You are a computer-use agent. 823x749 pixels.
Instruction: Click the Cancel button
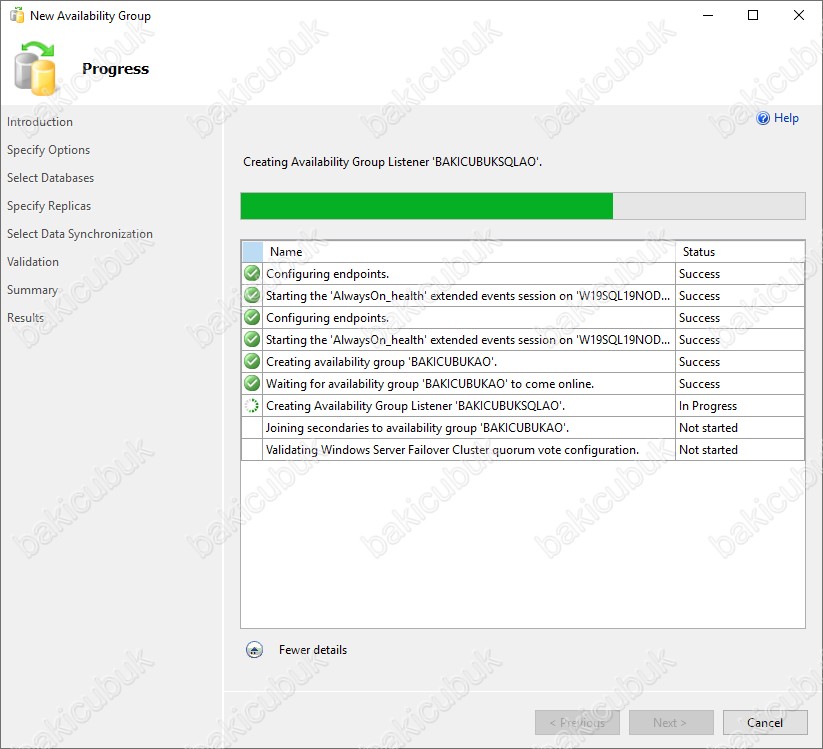[x=765, y=723]
